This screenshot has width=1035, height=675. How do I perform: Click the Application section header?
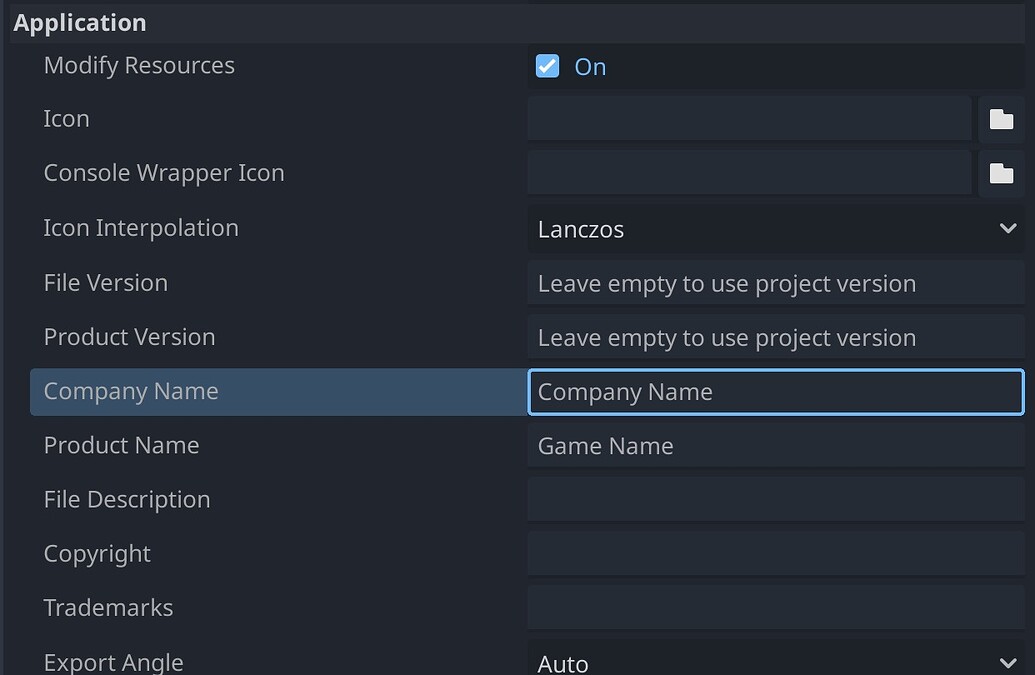pos(79,22)
